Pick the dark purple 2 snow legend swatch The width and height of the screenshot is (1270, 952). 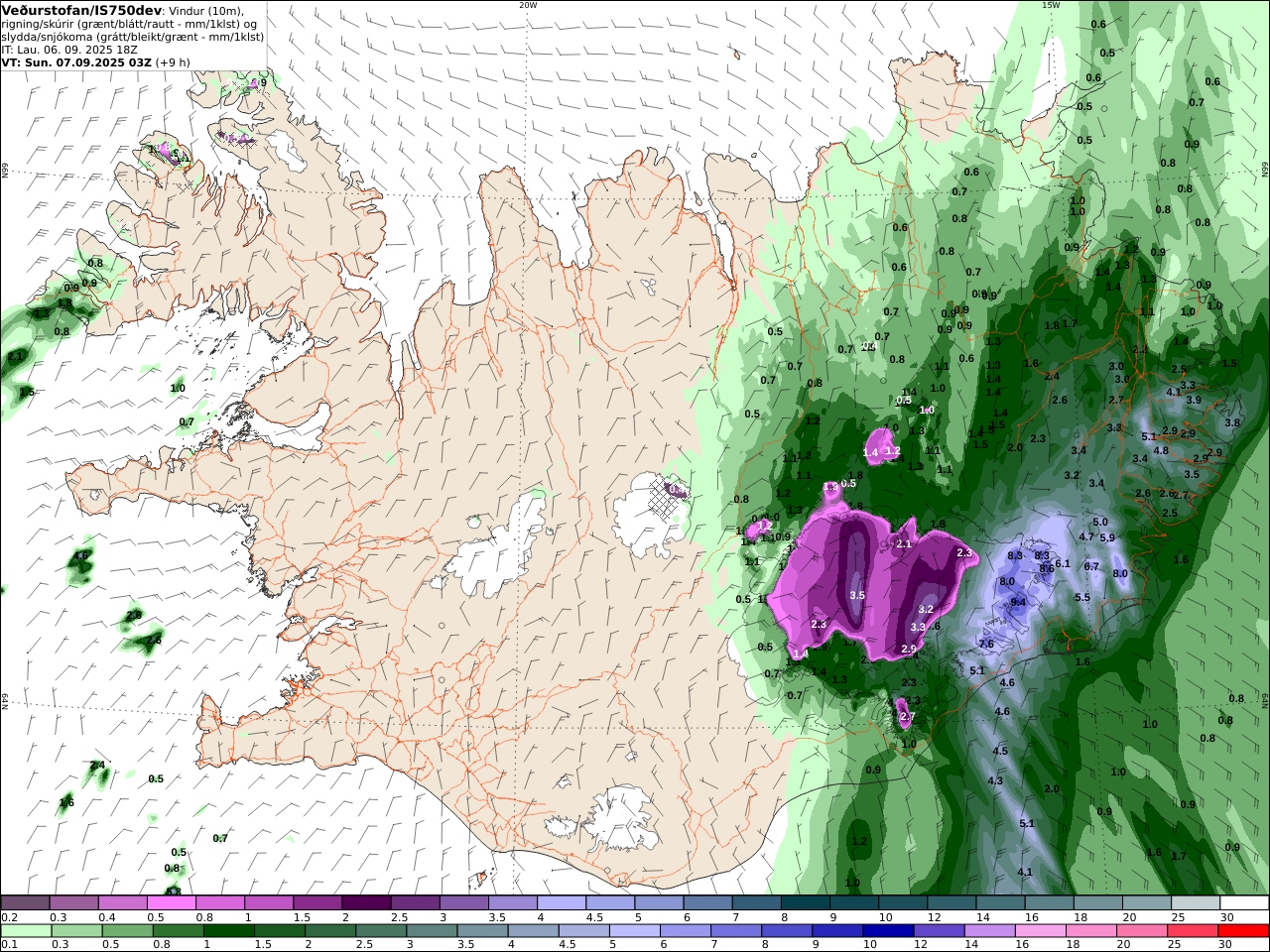[x=366, y=903]
